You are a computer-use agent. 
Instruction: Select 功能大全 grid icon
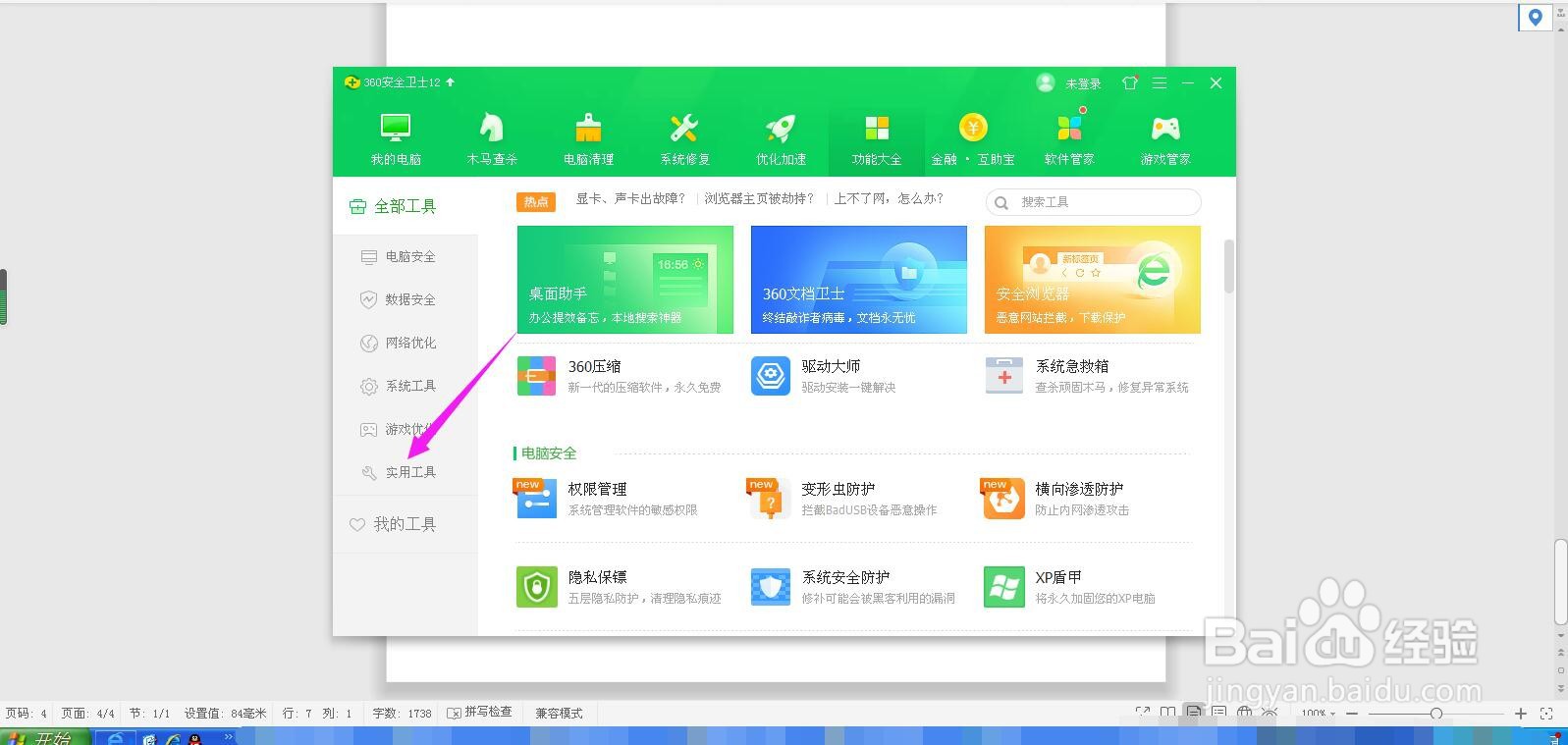tap(877, 129)
